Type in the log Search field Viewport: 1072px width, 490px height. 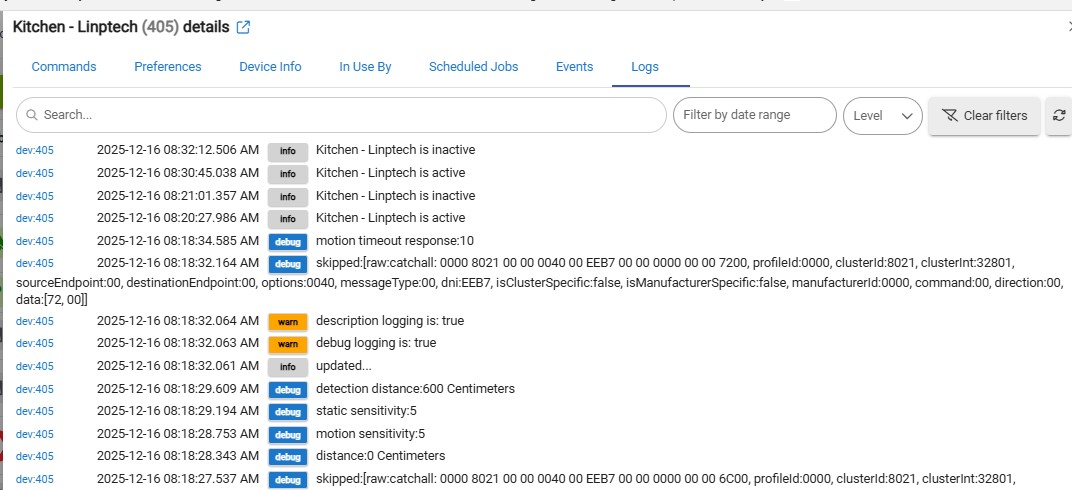(x=350, y=115)
